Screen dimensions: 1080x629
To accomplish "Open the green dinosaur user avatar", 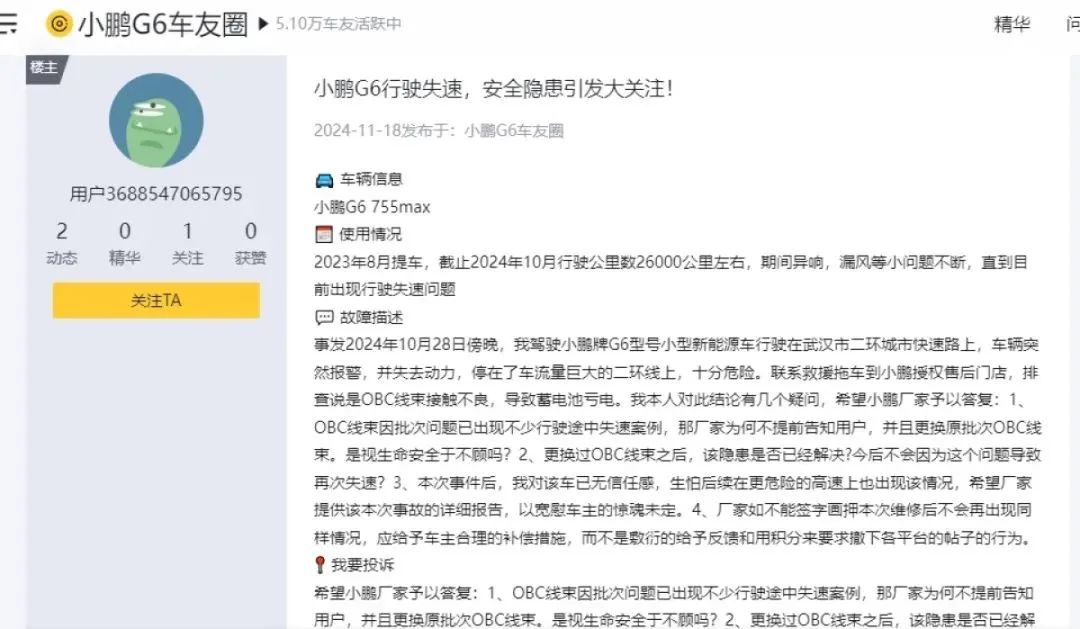I will (x=156, y=121).
